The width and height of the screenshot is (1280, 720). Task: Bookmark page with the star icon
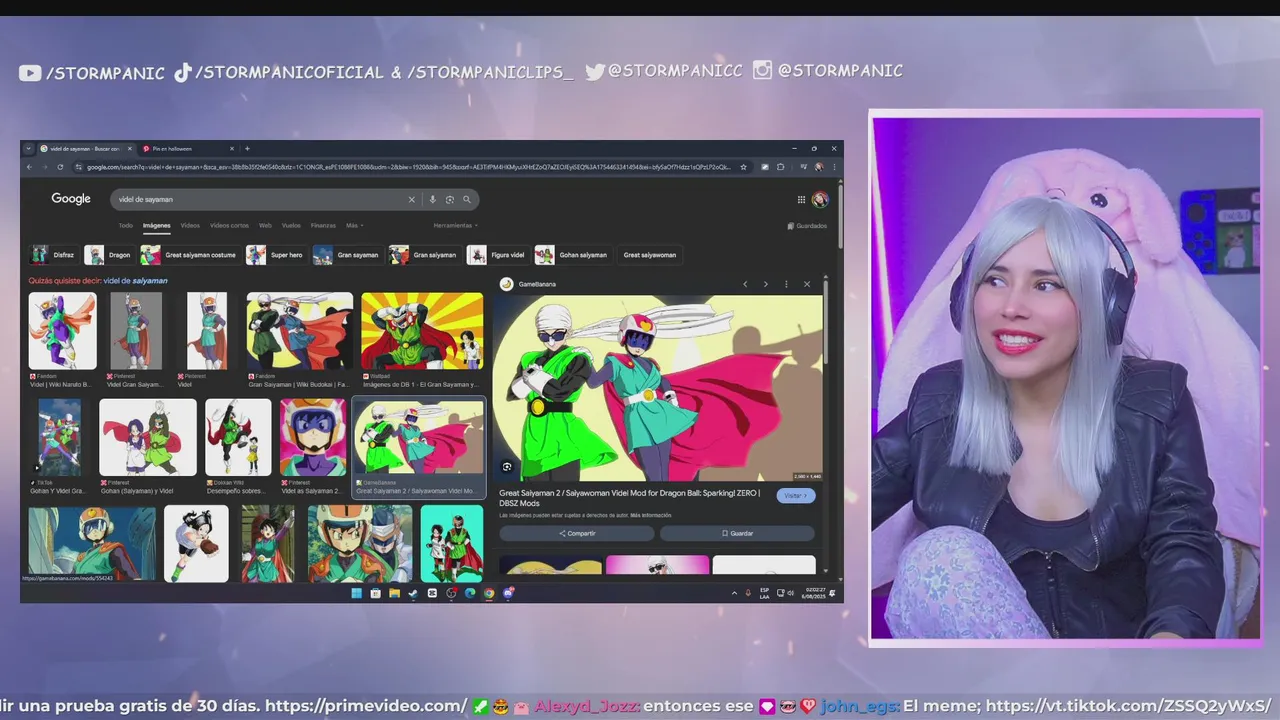743,167
